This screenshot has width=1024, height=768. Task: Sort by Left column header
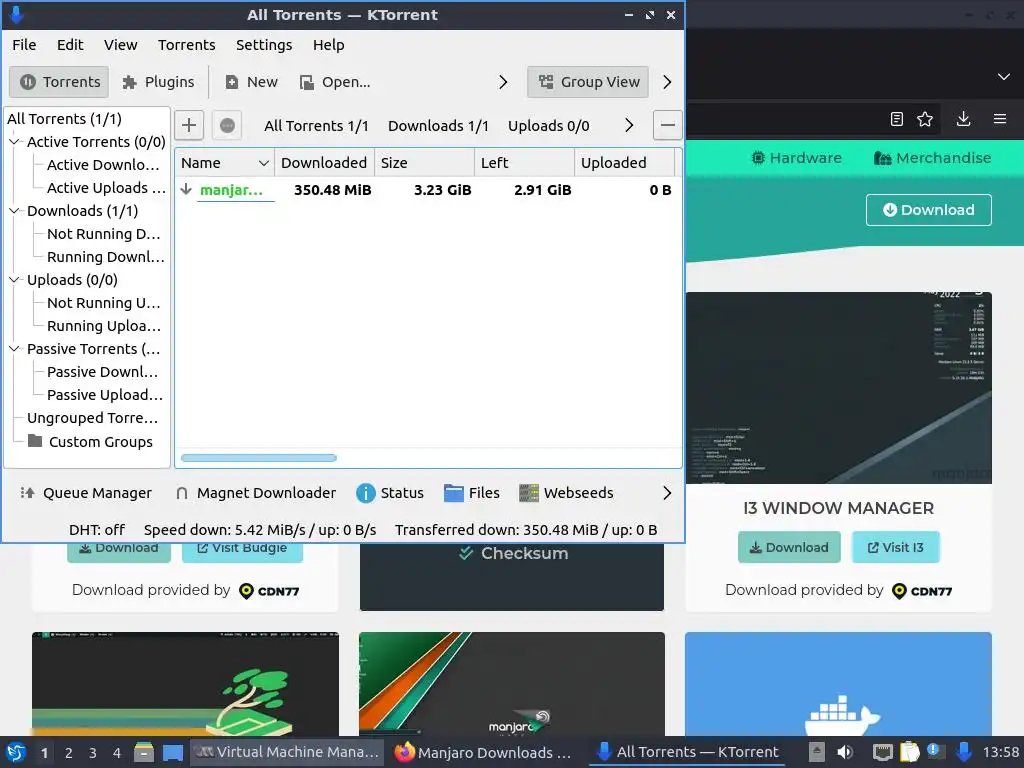tap(524, 163)
